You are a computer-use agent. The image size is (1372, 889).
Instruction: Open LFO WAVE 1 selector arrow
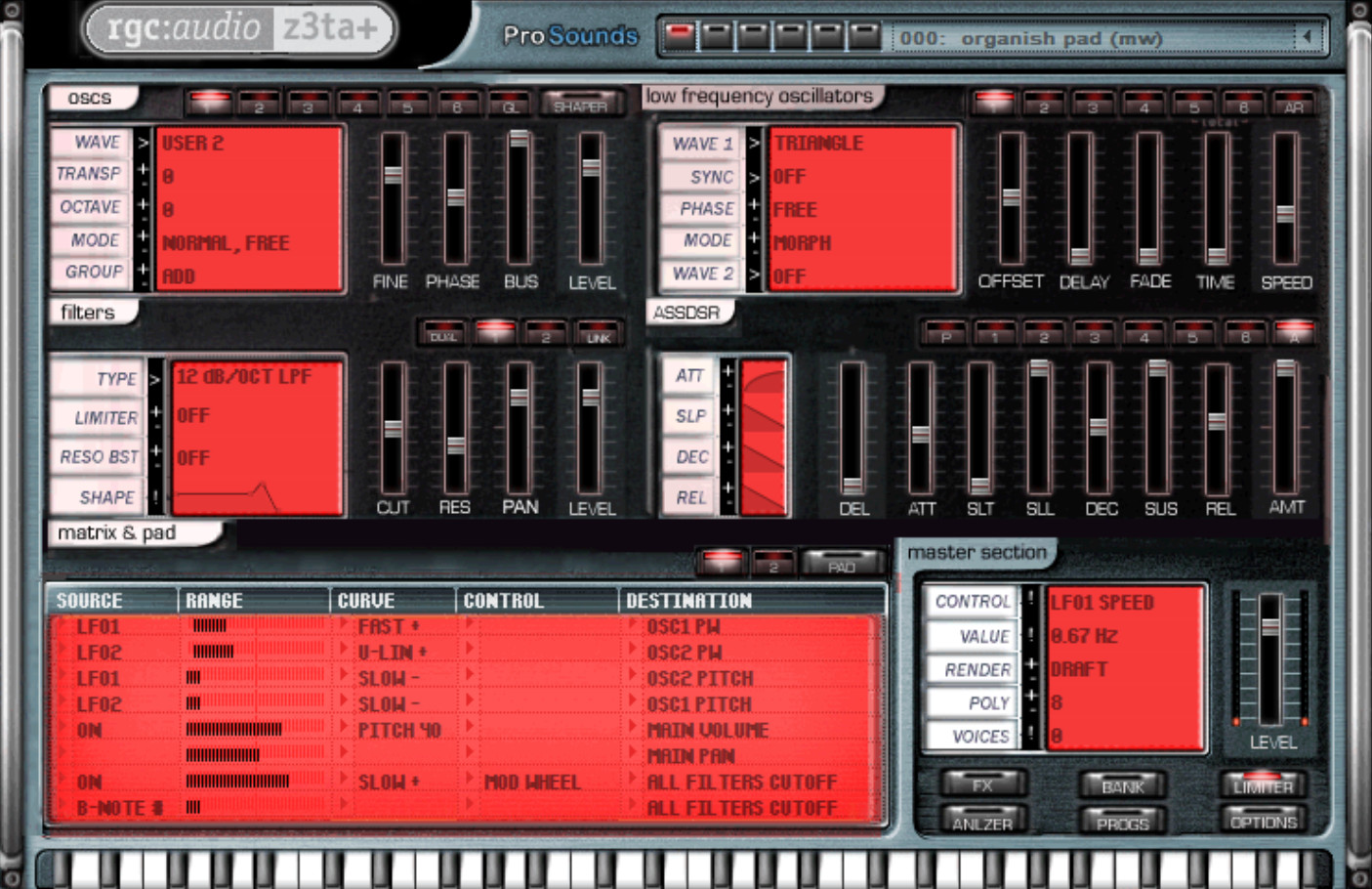pyautogui.click(x=754, y=144)
